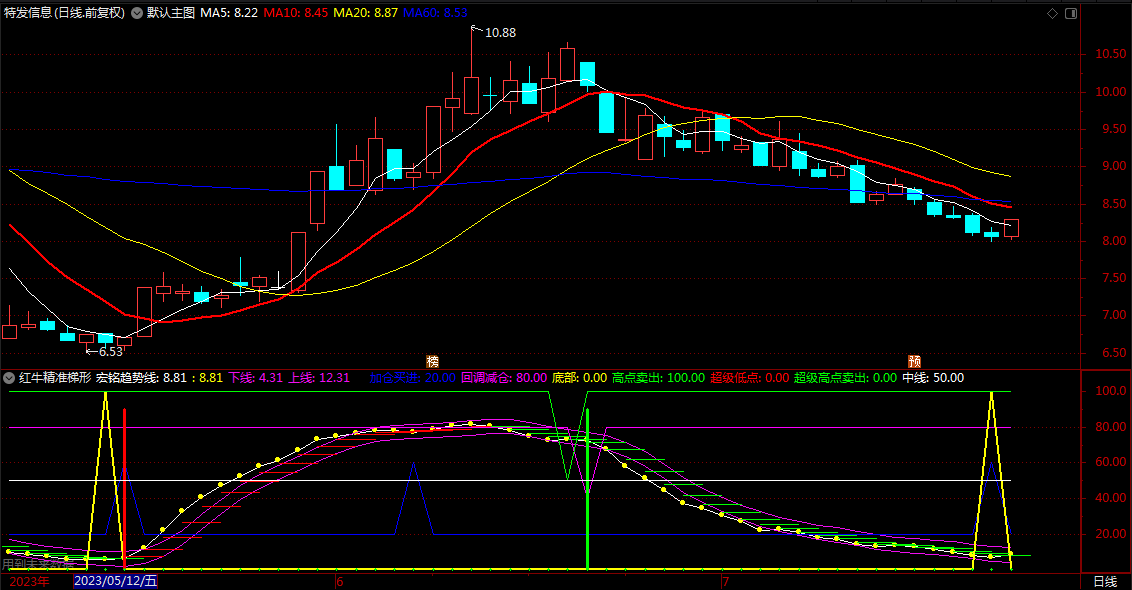The width and height of the screenshot is (1132, 590).
Task: Click stock title 特发信息(日线.前复权)
Action: (x=64, y=13)
